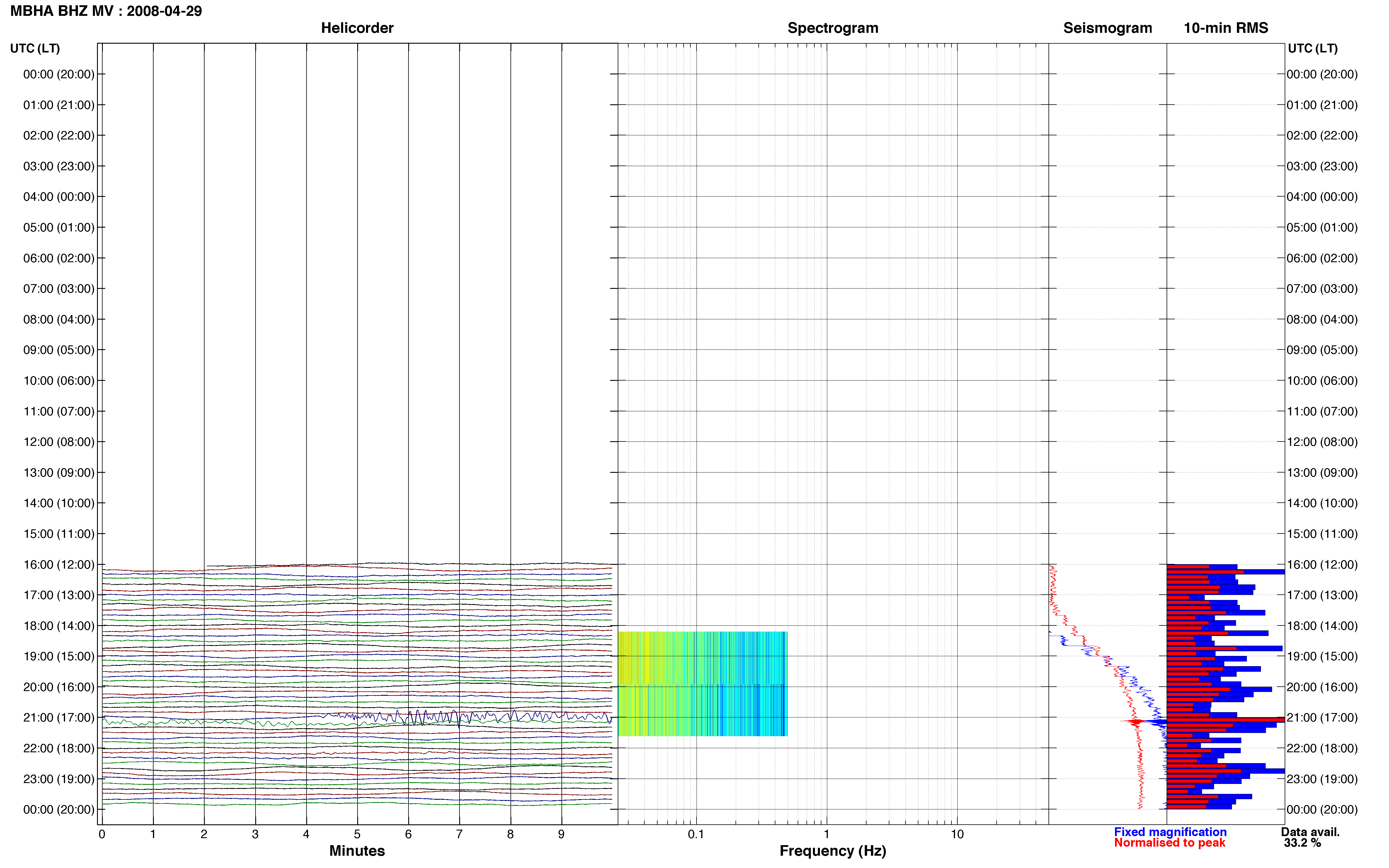Click the left '00:00 (20:00)' top time label

click(x=59, y=74)
